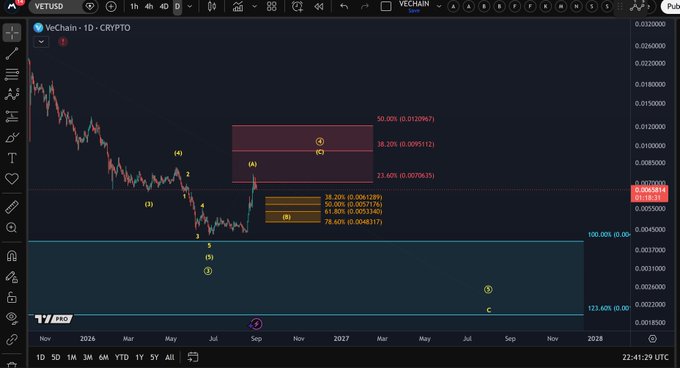Image resolution: width=680 pixels, height=368 pixels.
Task: Start bar replay mode
Action: (319, 7)
